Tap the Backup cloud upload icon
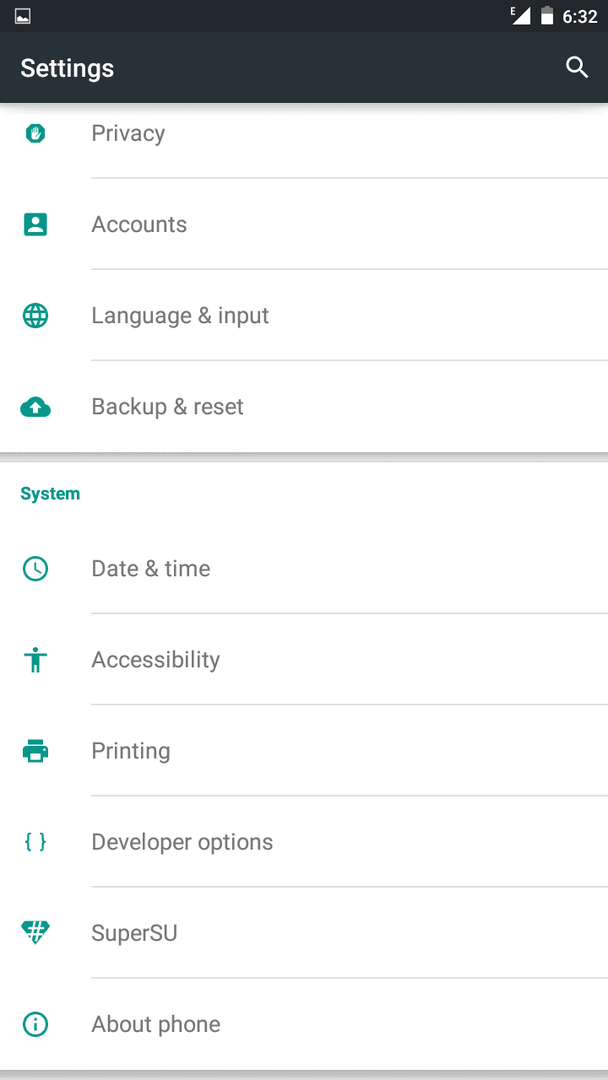This screenshot has width=608, height=1080. click(35, 407)
